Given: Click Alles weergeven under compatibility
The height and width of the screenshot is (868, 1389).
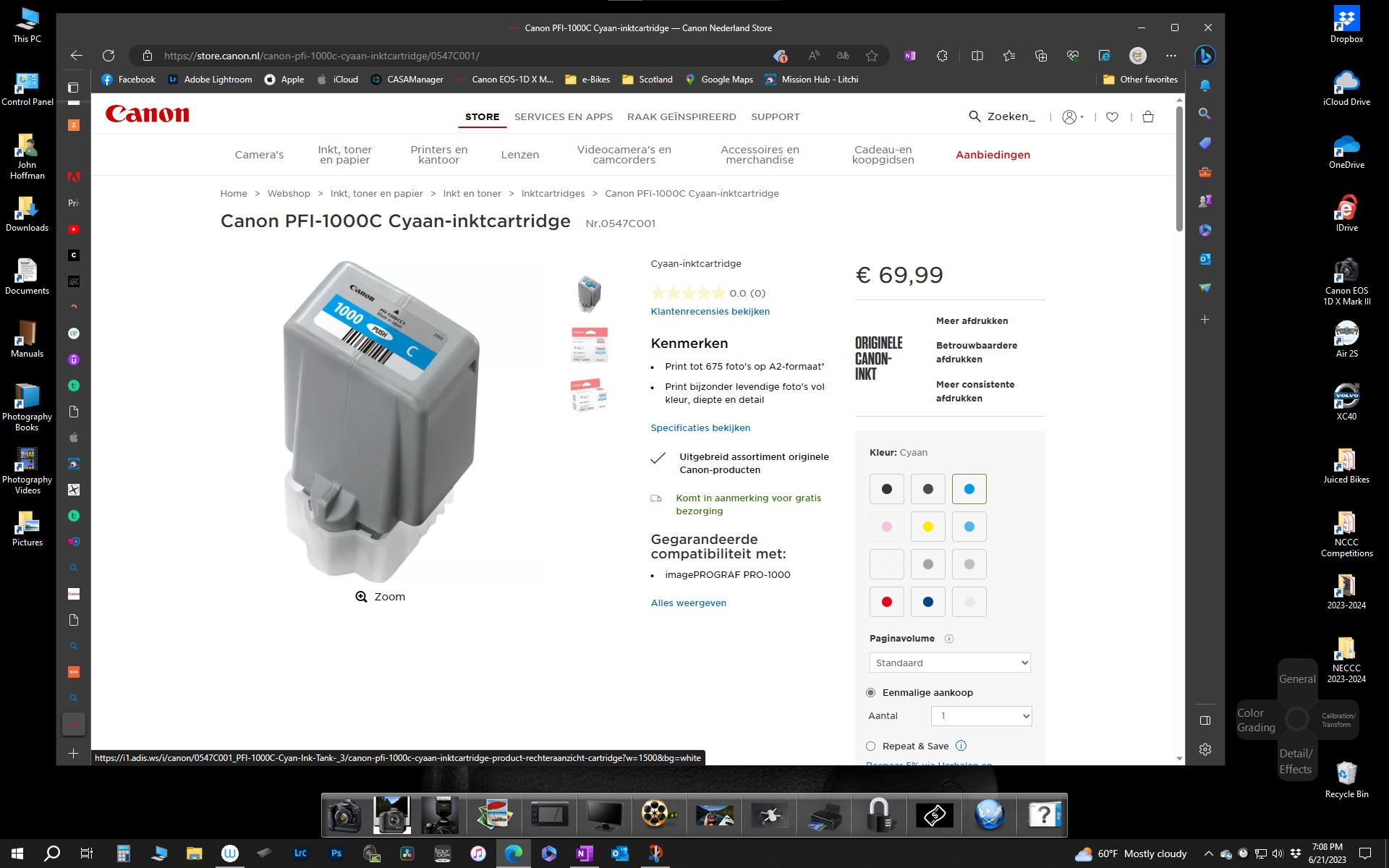Looking at the screenshot, I should pos(688,603).
